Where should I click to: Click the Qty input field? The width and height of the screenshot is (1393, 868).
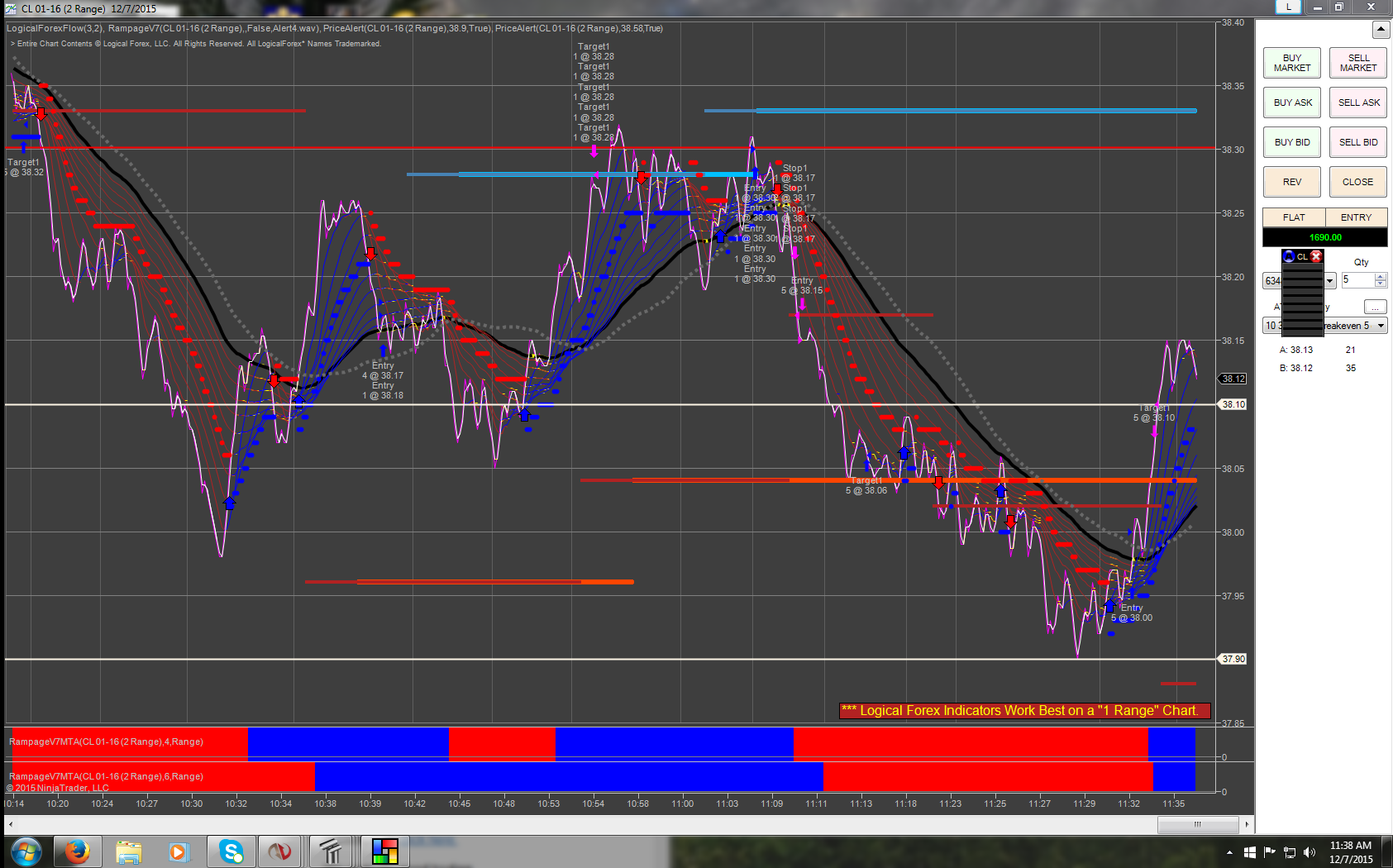tap(1357, 280)
